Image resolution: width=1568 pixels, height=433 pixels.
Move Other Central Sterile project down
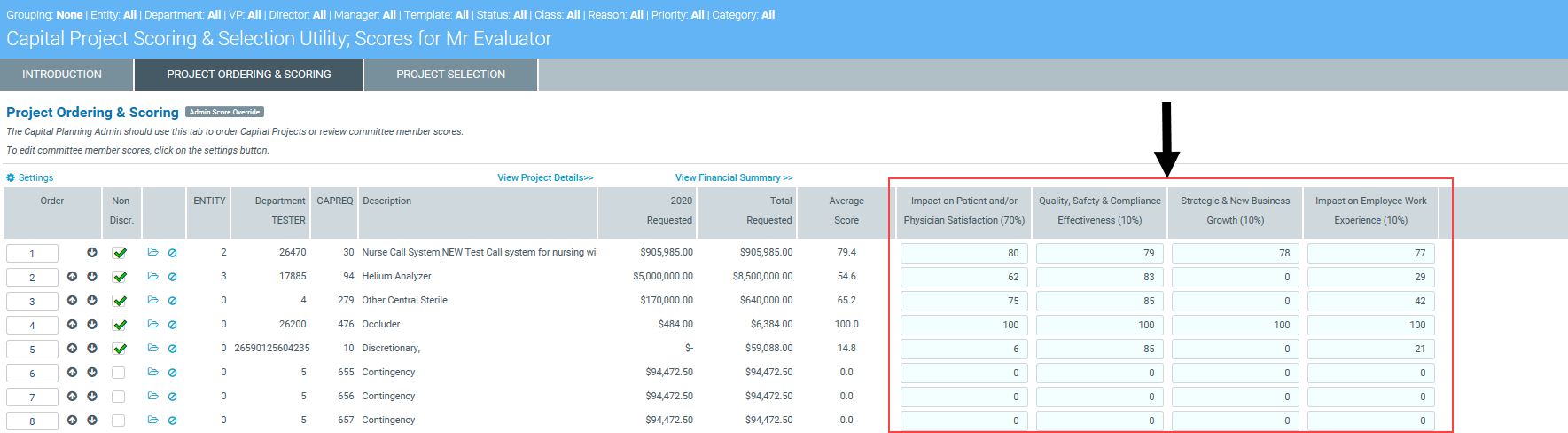(x=92, y=301)
